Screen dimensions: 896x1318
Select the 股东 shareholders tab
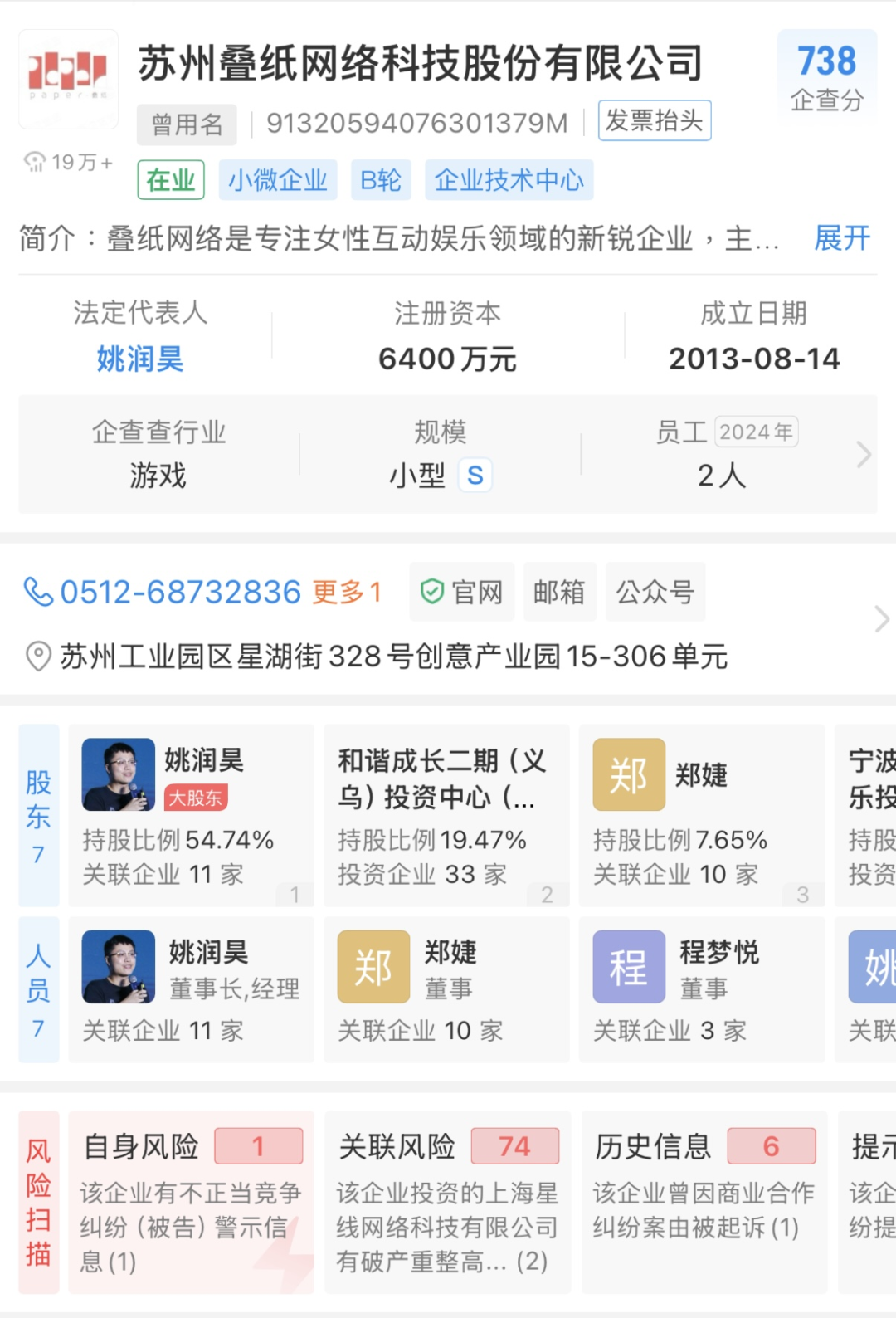click(x=39, y=815)
